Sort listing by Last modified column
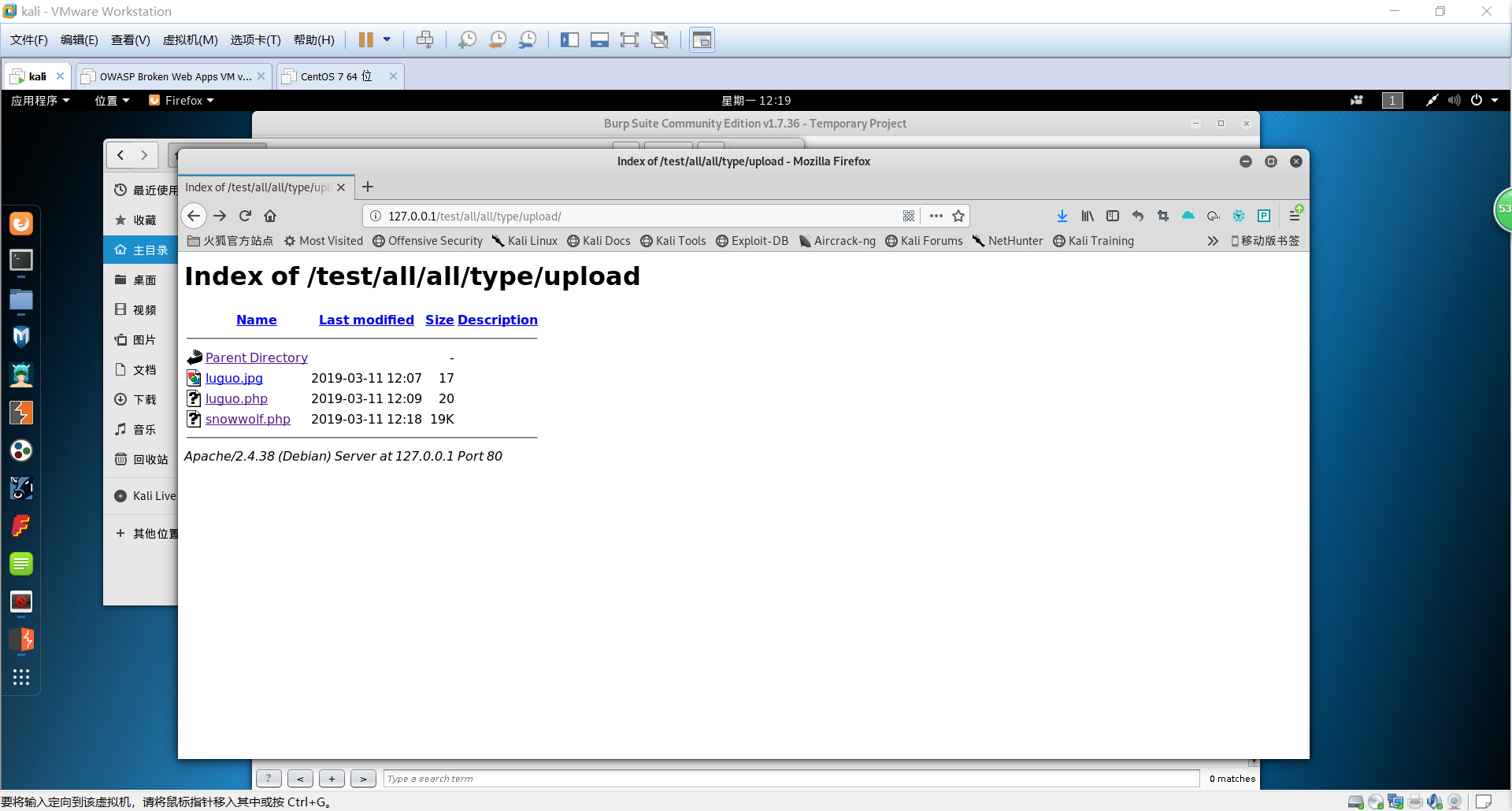 366,320
